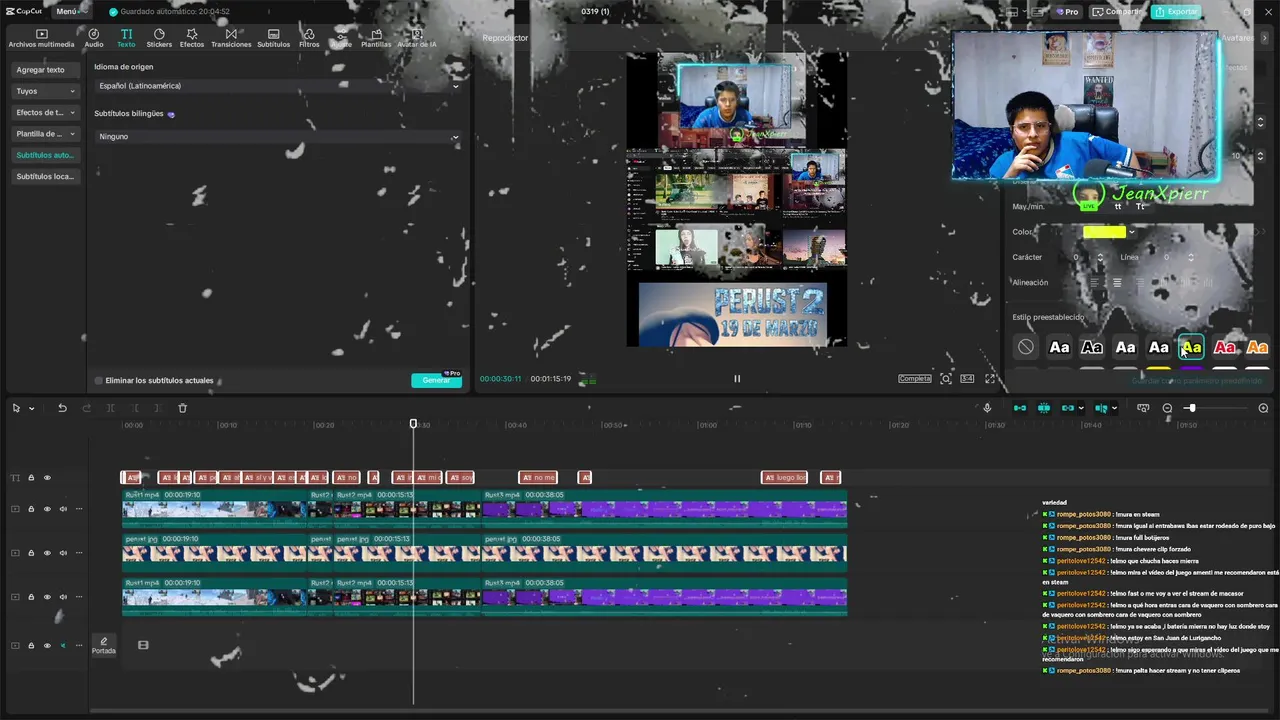Open the Español (Latinoamérica) language dropdown

tap(277, 86)
